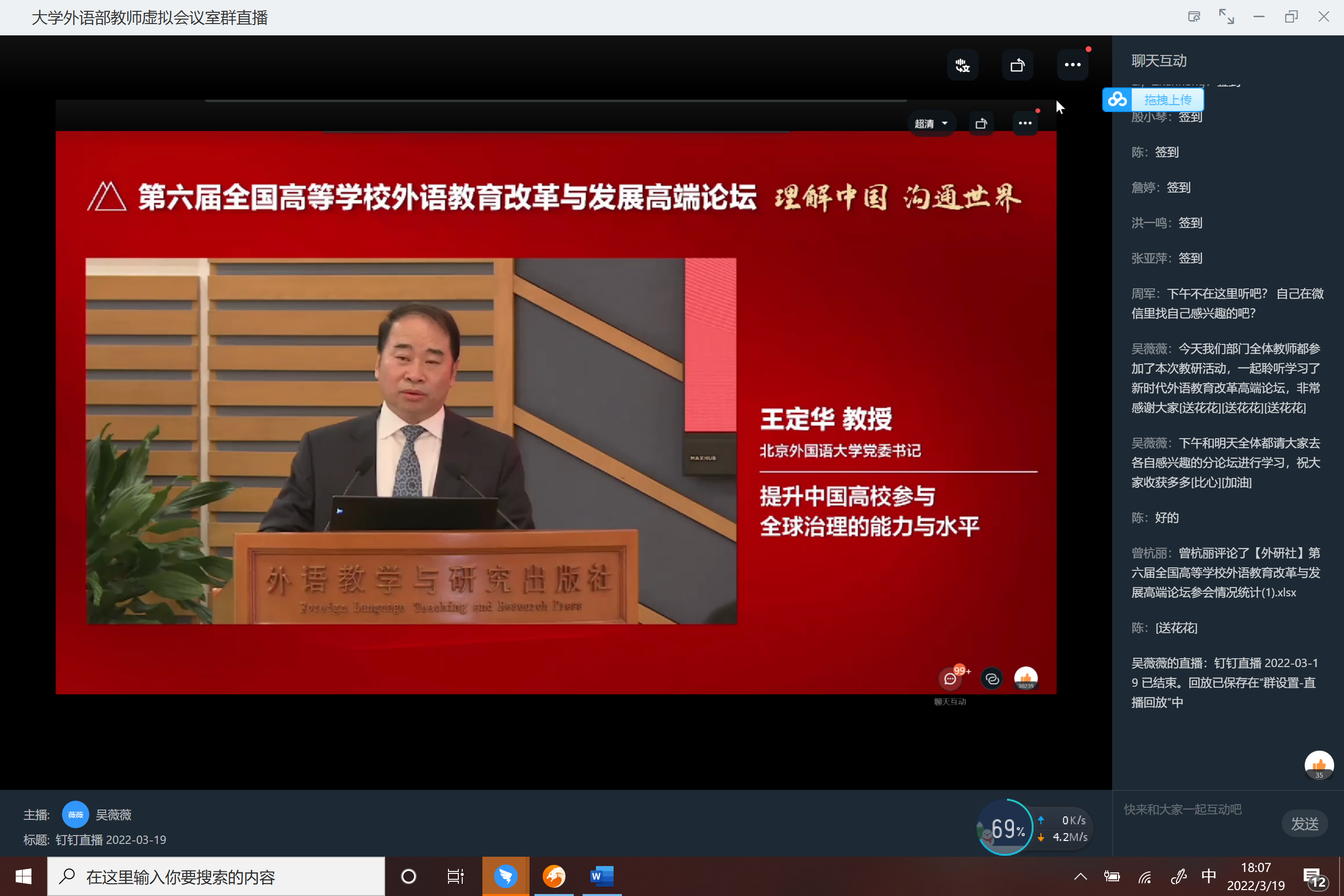Click the message 陈: 签到

pyautogui.click(x=1155, y=153)
